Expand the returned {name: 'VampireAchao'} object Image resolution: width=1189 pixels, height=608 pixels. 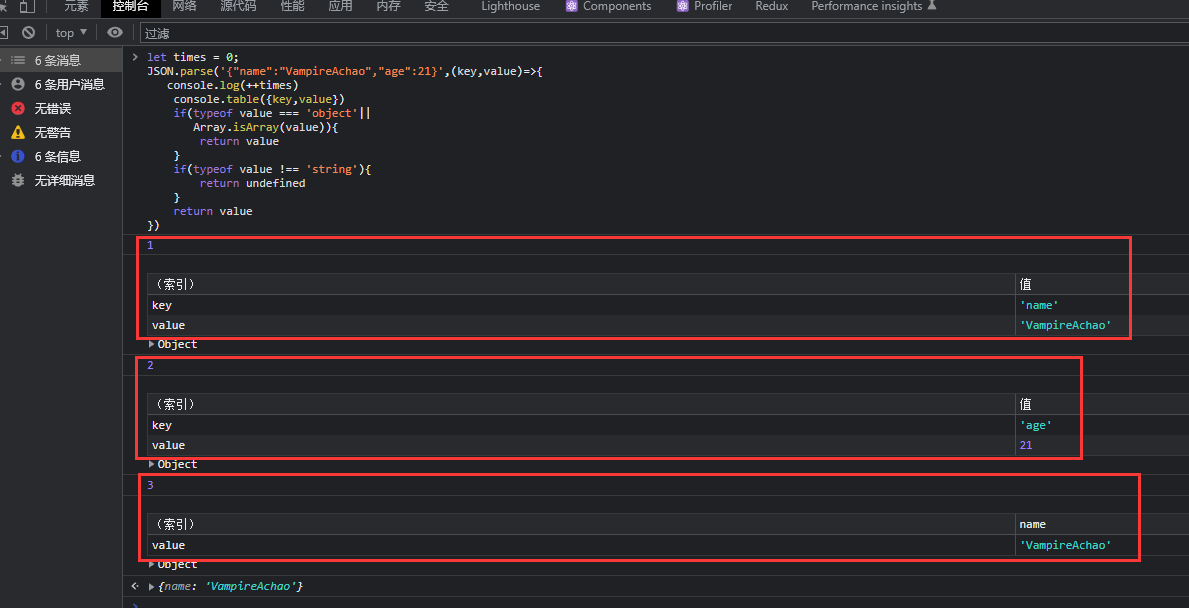pyautogui.click(x=152, y=585)
